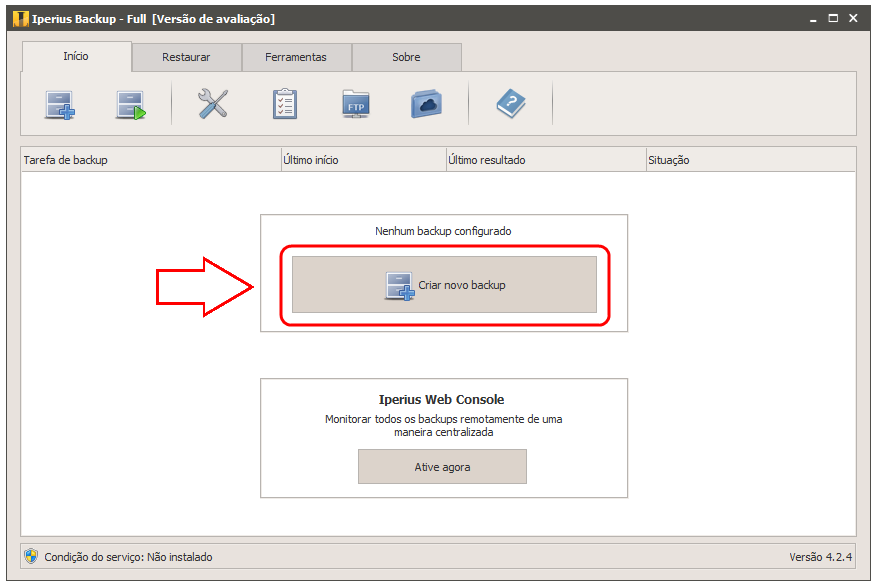Viewport: 875px width, 585px height.
Task: Sort by Último resultado column header
Action: point(546,160)
